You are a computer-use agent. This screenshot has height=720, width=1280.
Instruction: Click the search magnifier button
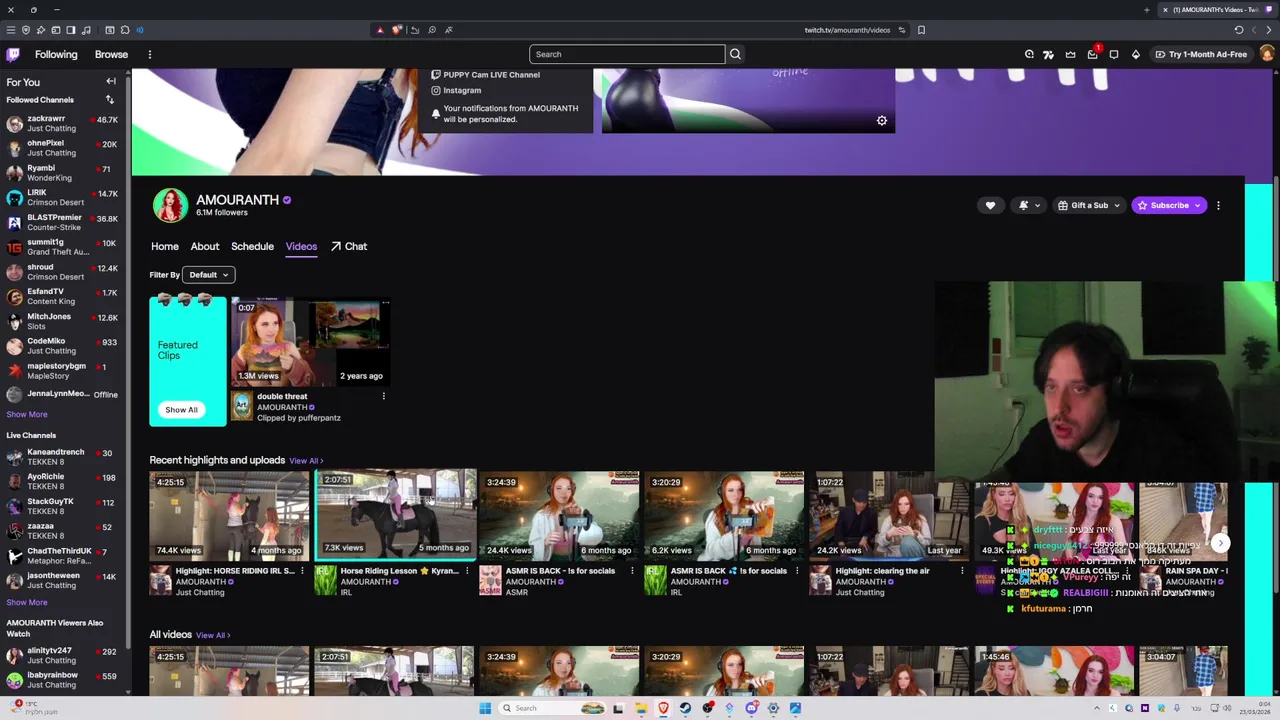[735, 54]
